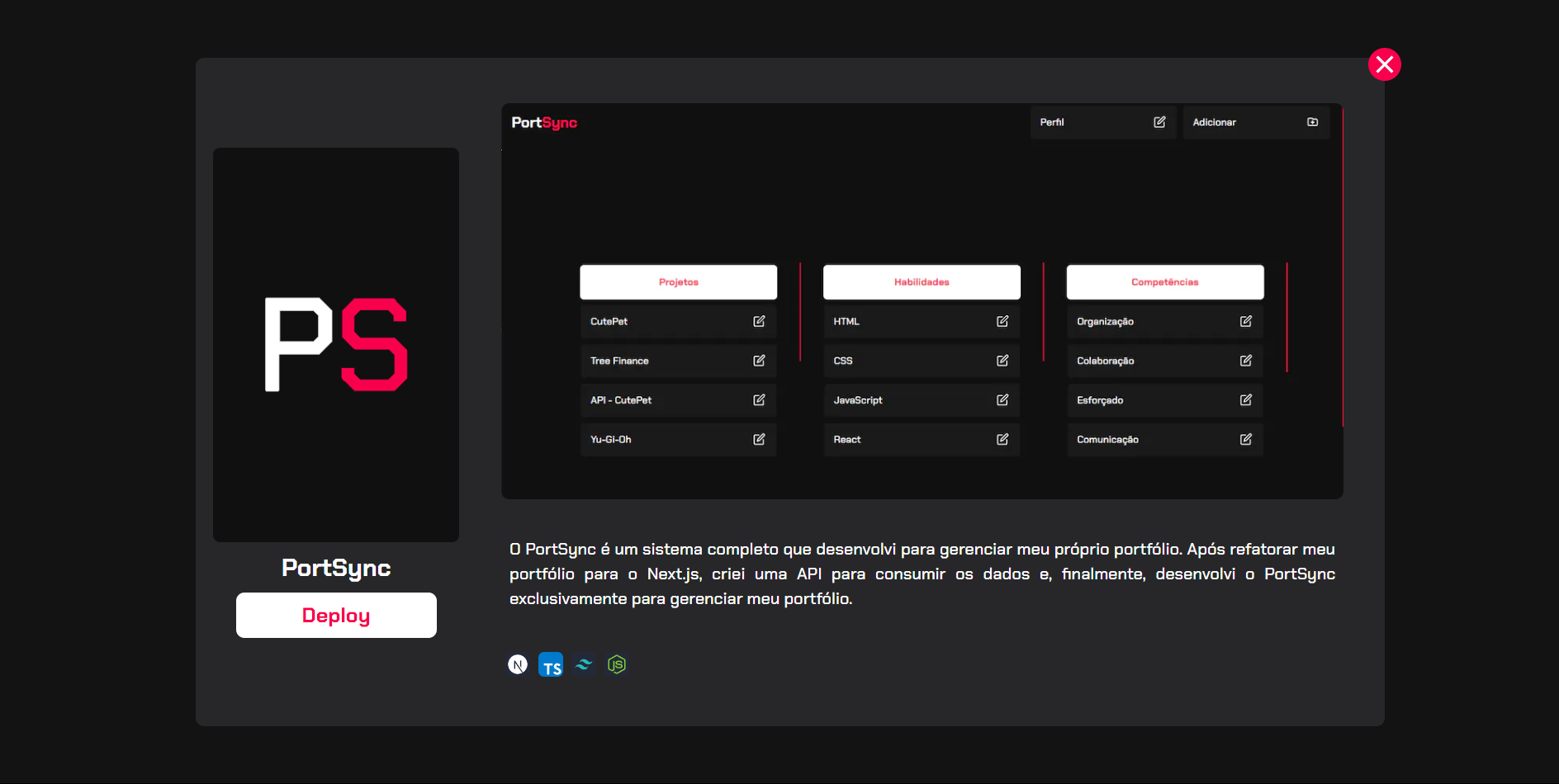The width and height of the screenshot is (1559, 784).
Task: Click the PS logo thumbnail
Action: (336, 345)
